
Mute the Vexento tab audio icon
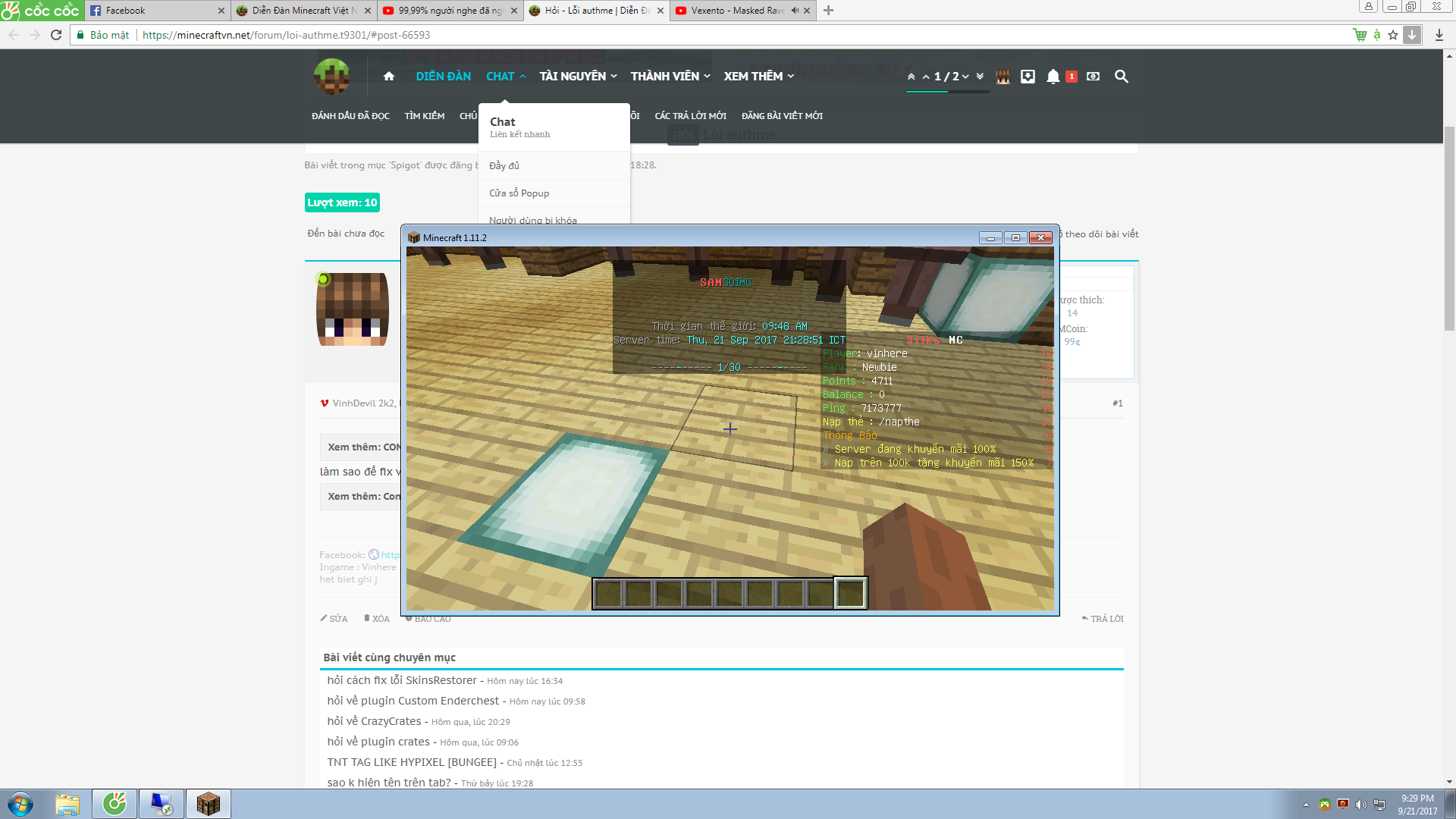[794, 11]
